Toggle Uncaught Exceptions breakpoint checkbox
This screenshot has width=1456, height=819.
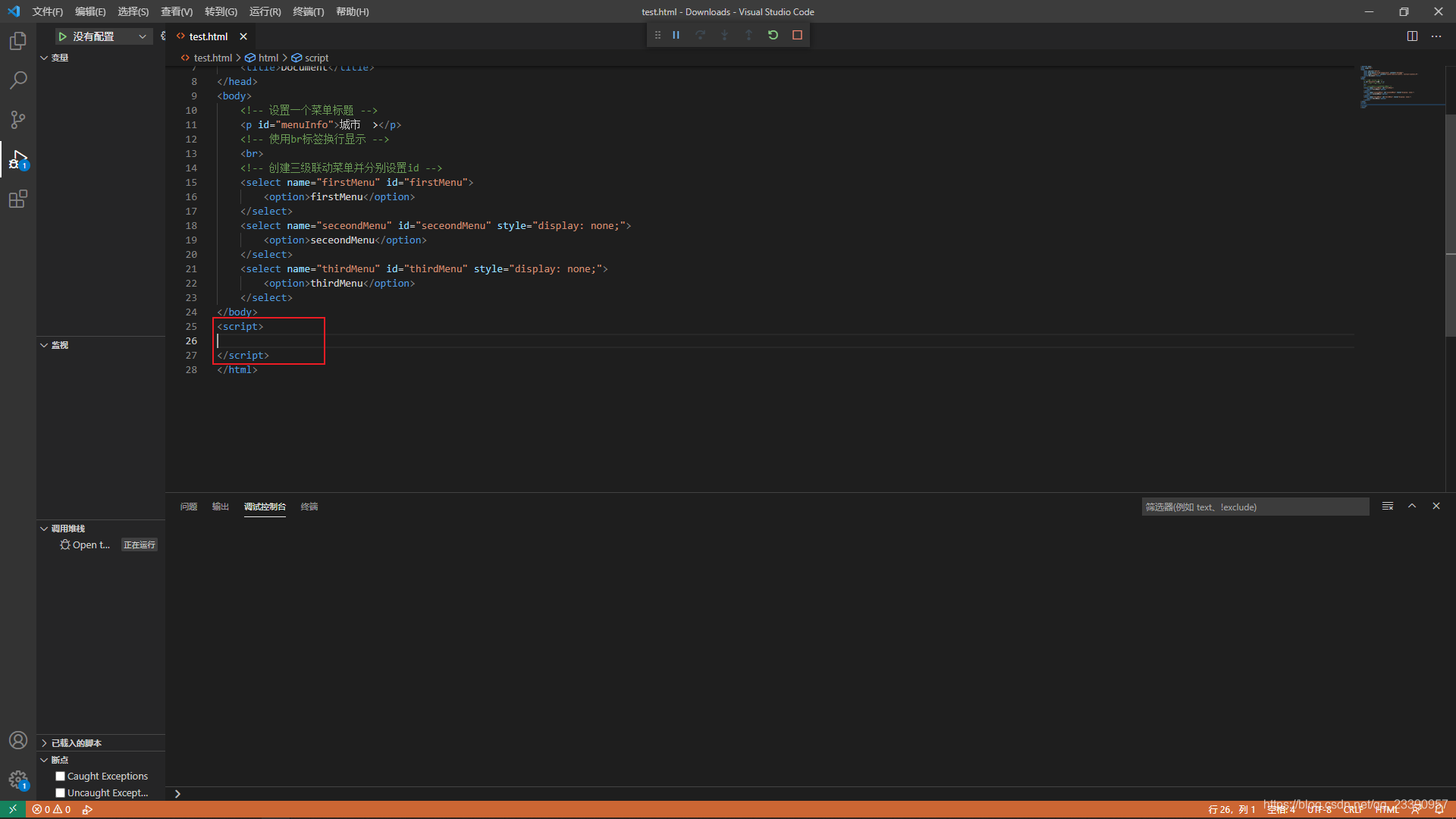pos(60,792)
